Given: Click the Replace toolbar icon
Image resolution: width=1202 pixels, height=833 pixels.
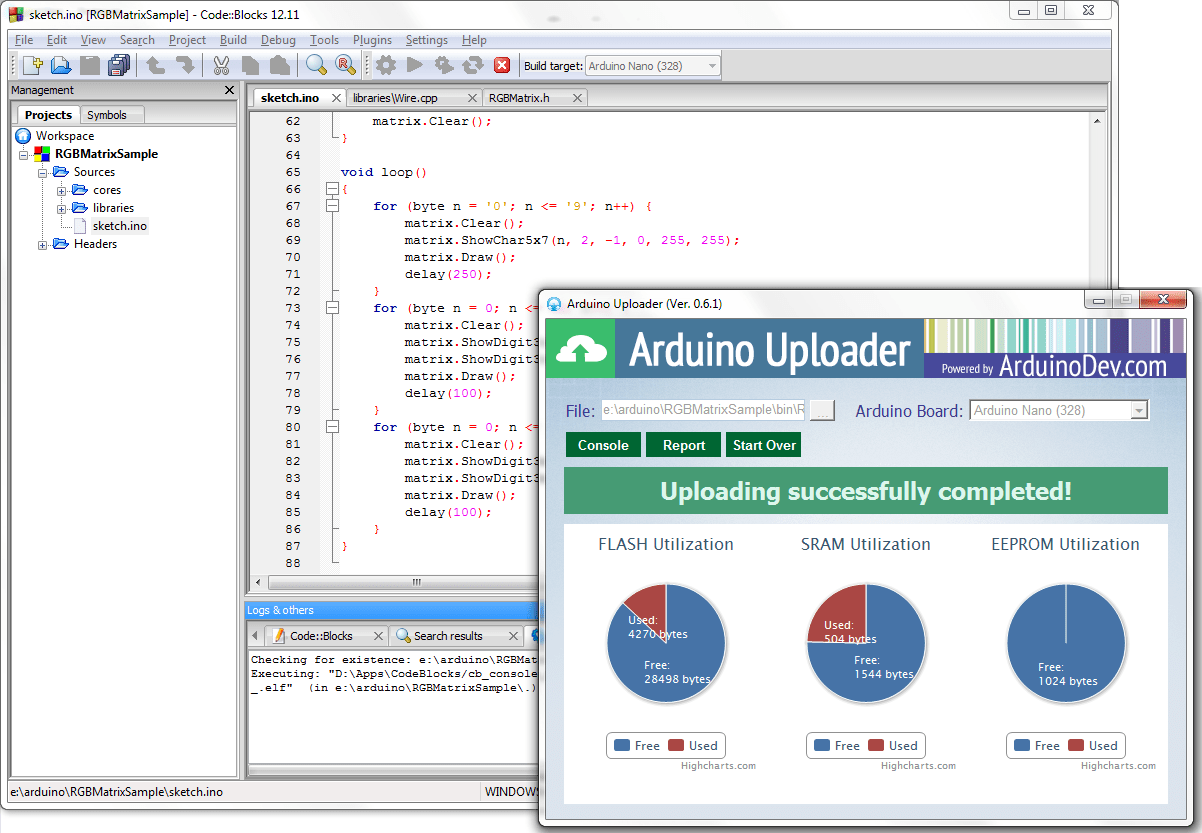Looking at the screenshot, I should pyautogui.click(x=345, y=64).
